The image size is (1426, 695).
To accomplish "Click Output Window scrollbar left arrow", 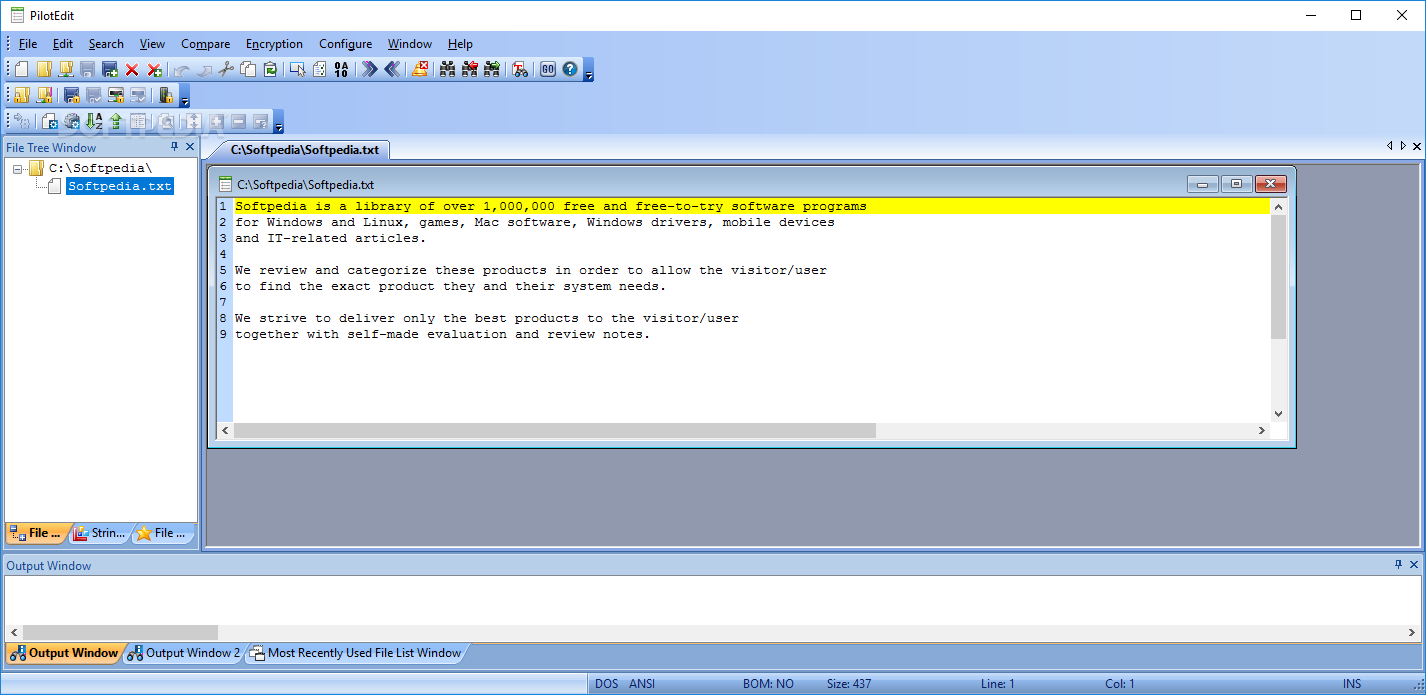I will (13, 632).
